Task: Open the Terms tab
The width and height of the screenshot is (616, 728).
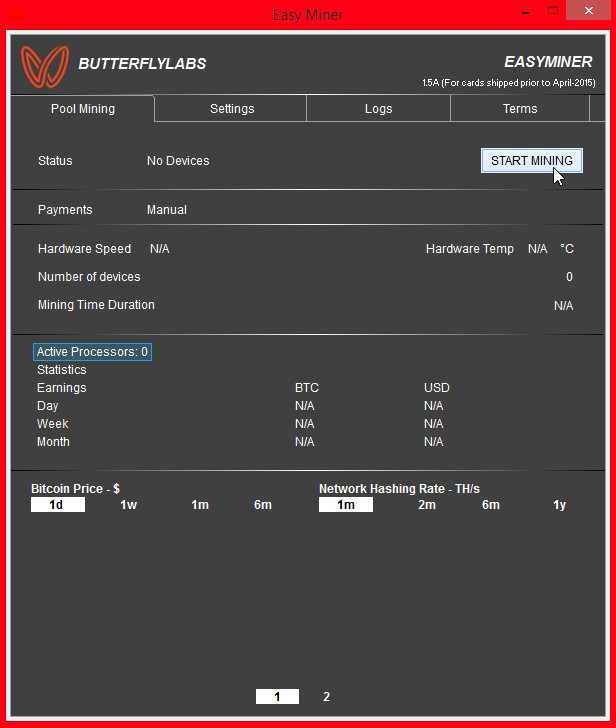Action: [520, 109]
